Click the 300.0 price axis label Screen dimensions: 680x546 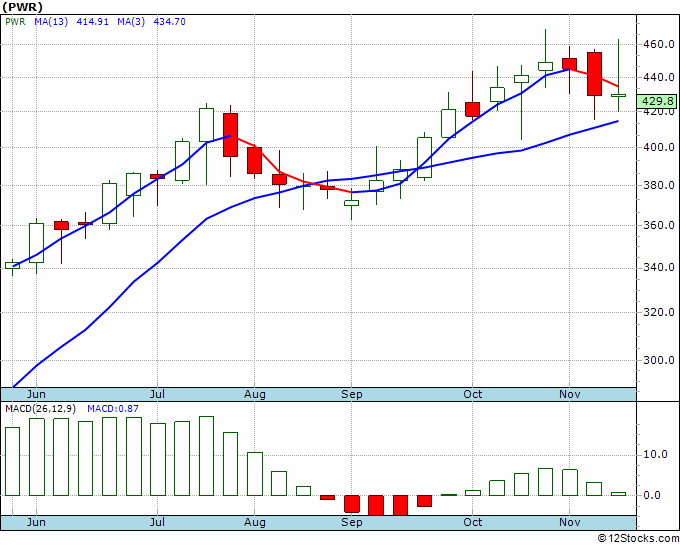658,360
